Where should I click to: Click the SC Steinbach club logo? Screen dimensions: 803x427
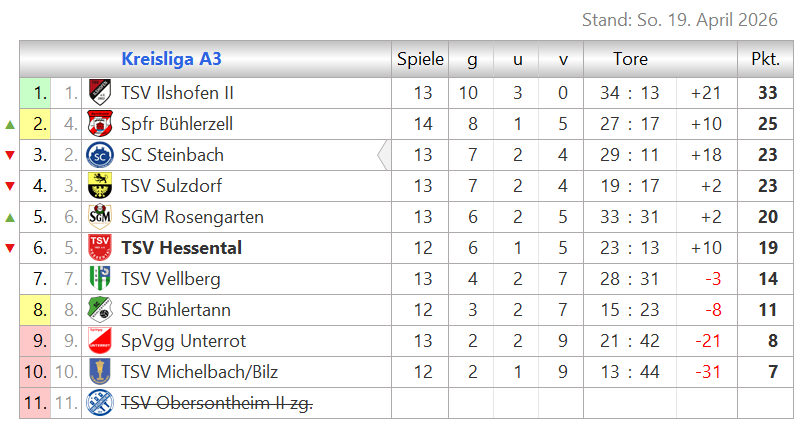click(98, 155)
